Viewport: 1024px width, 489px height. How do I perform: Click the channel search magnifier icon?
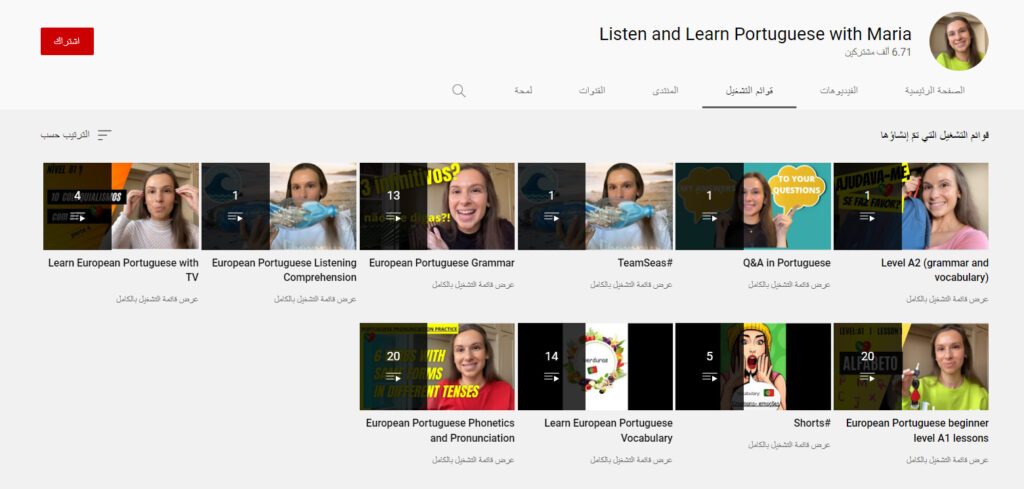[x=458, y=91]
